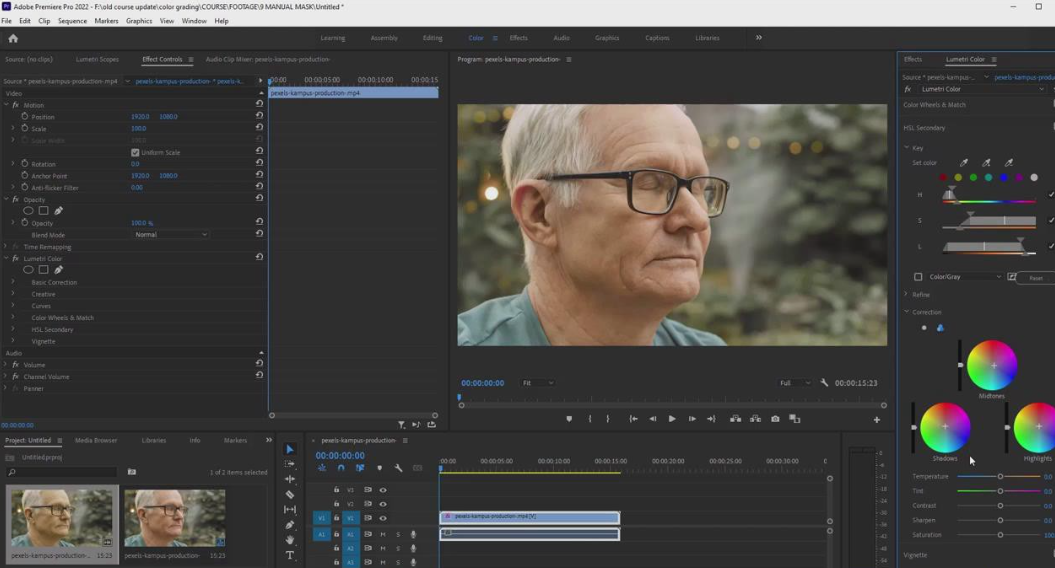Toggle Motion fx effect on/off
Image resolution: width=1055 pixels, height=568 pixels.
click(15, 105)
